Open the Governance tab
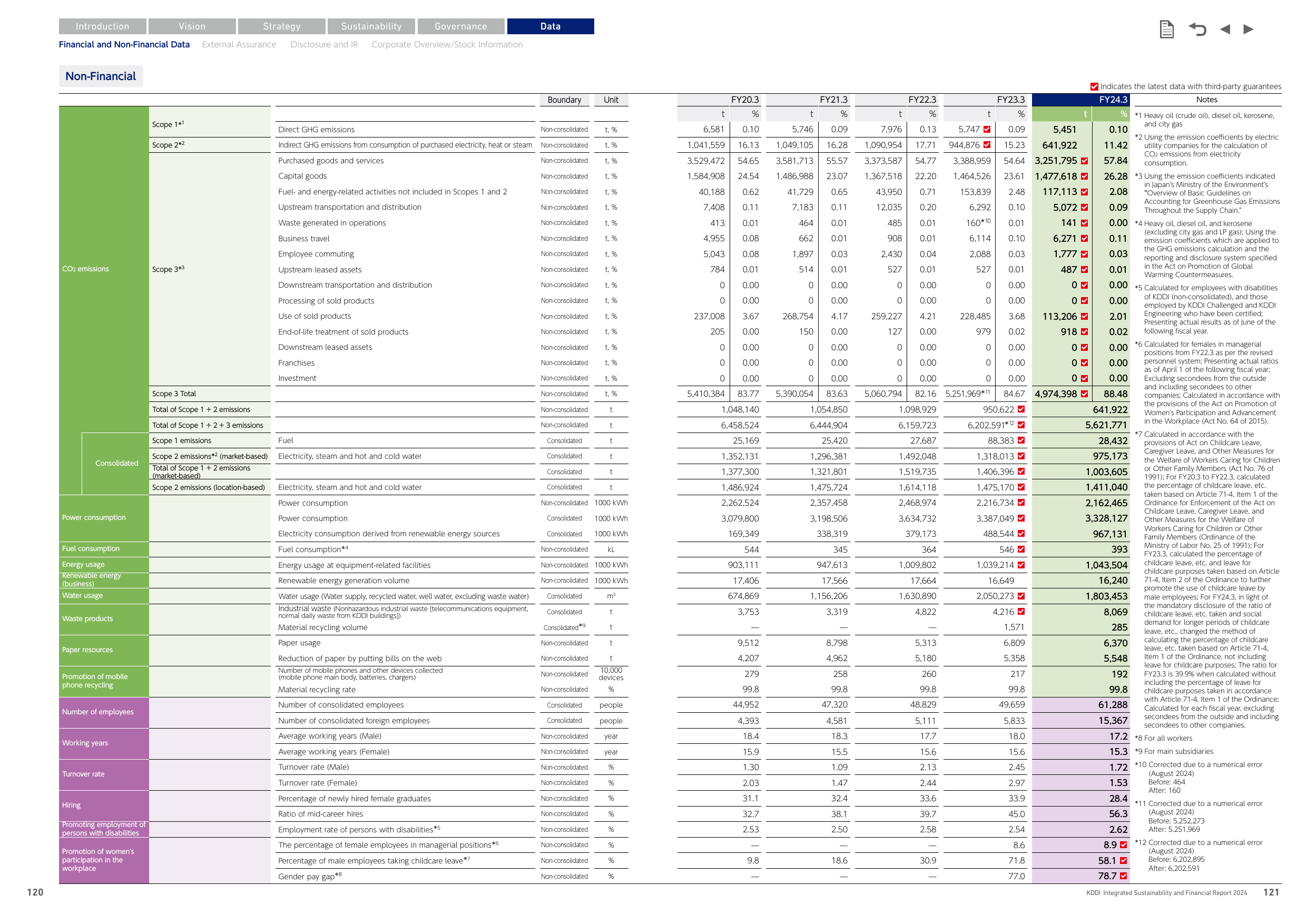The width and height of the screenshot is (1307, 924). pyautogui.click(x=461, y=26)
